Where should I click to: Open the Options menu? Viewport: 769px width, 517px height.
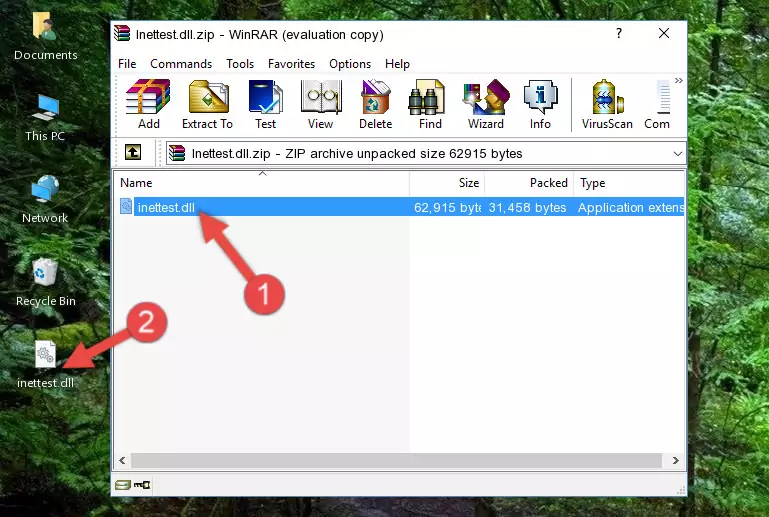pos(350,64)
